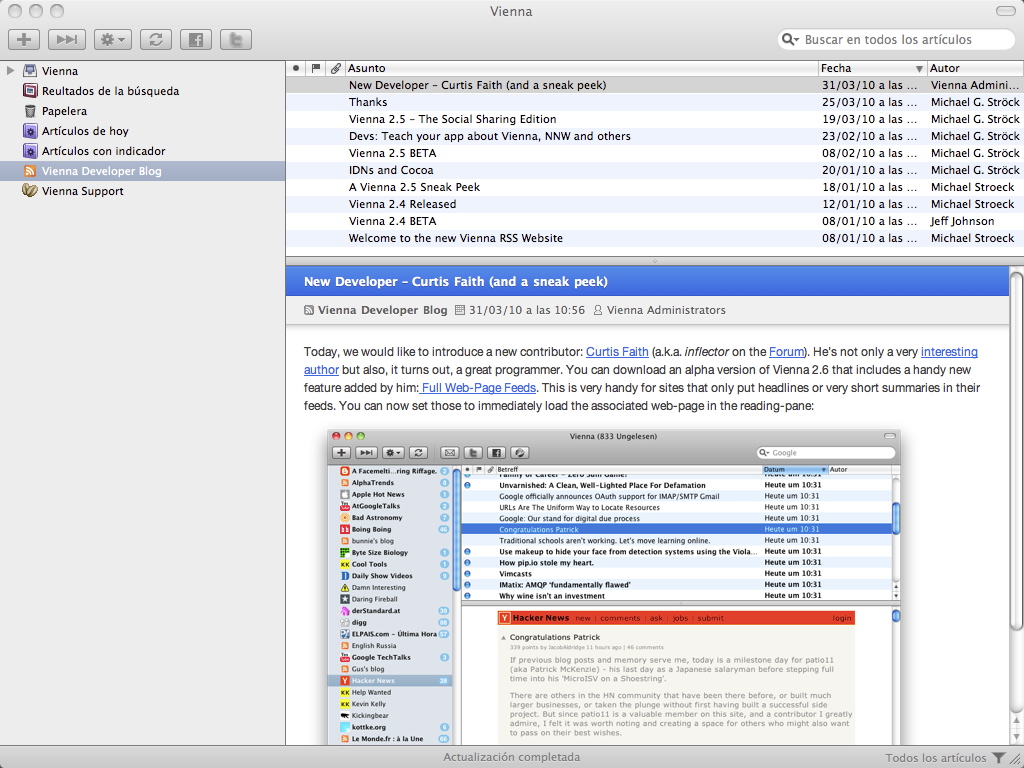The width and height of the screenshot is (1024, 768).
Task: Open Reultados de la búsqueda folder
Action: click(110, 91)
